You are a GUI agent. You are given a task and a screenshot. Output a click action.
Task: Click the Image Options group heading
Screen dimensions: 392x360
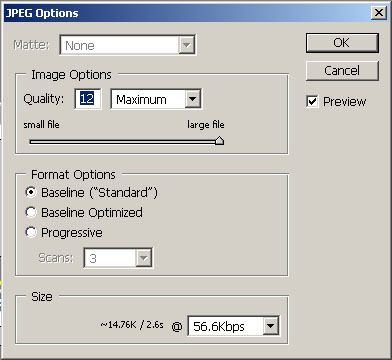pyautogui.click(x=71, y=75)
